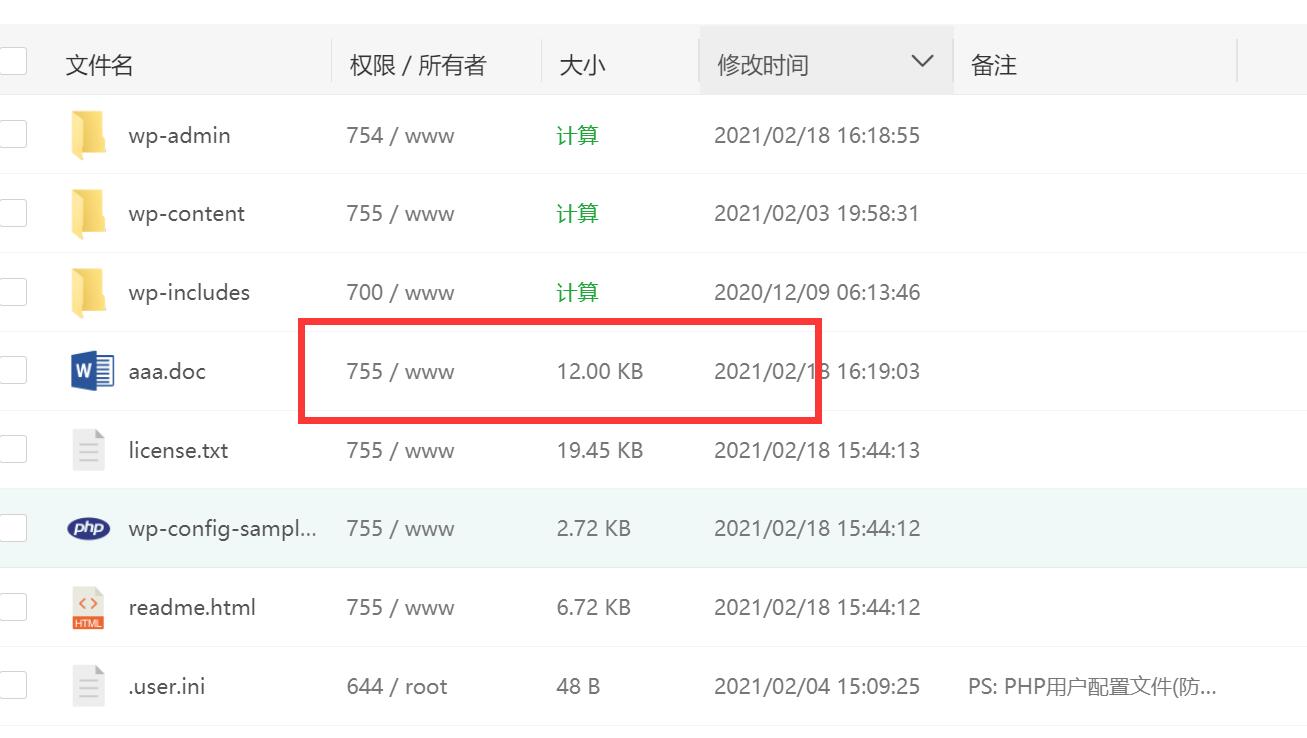Select the aaa.doc file name
1307x738 pixels.
pos(169,370)
